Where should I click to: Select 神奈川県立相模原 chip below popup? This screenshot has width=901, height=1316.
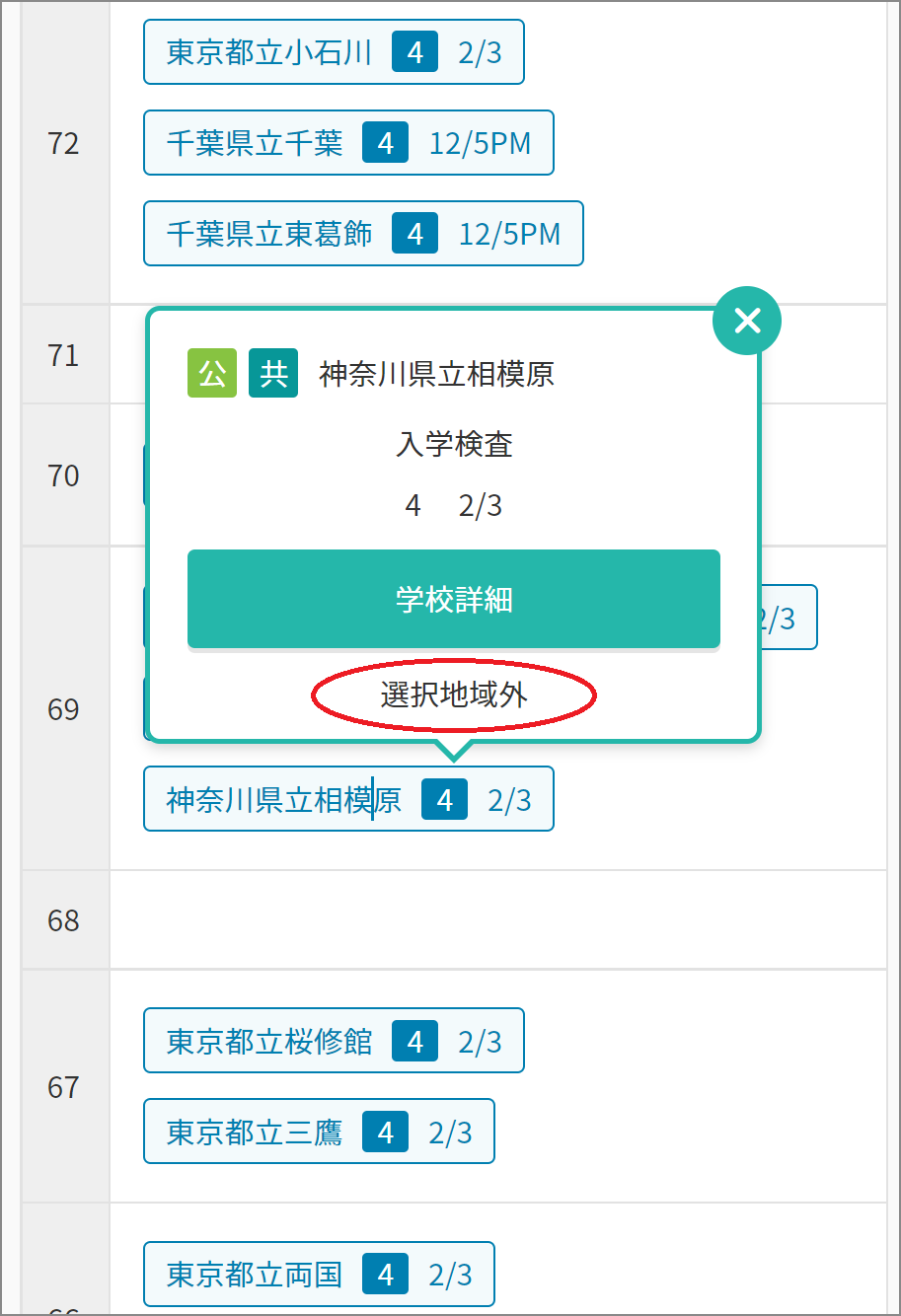point(348,799)
